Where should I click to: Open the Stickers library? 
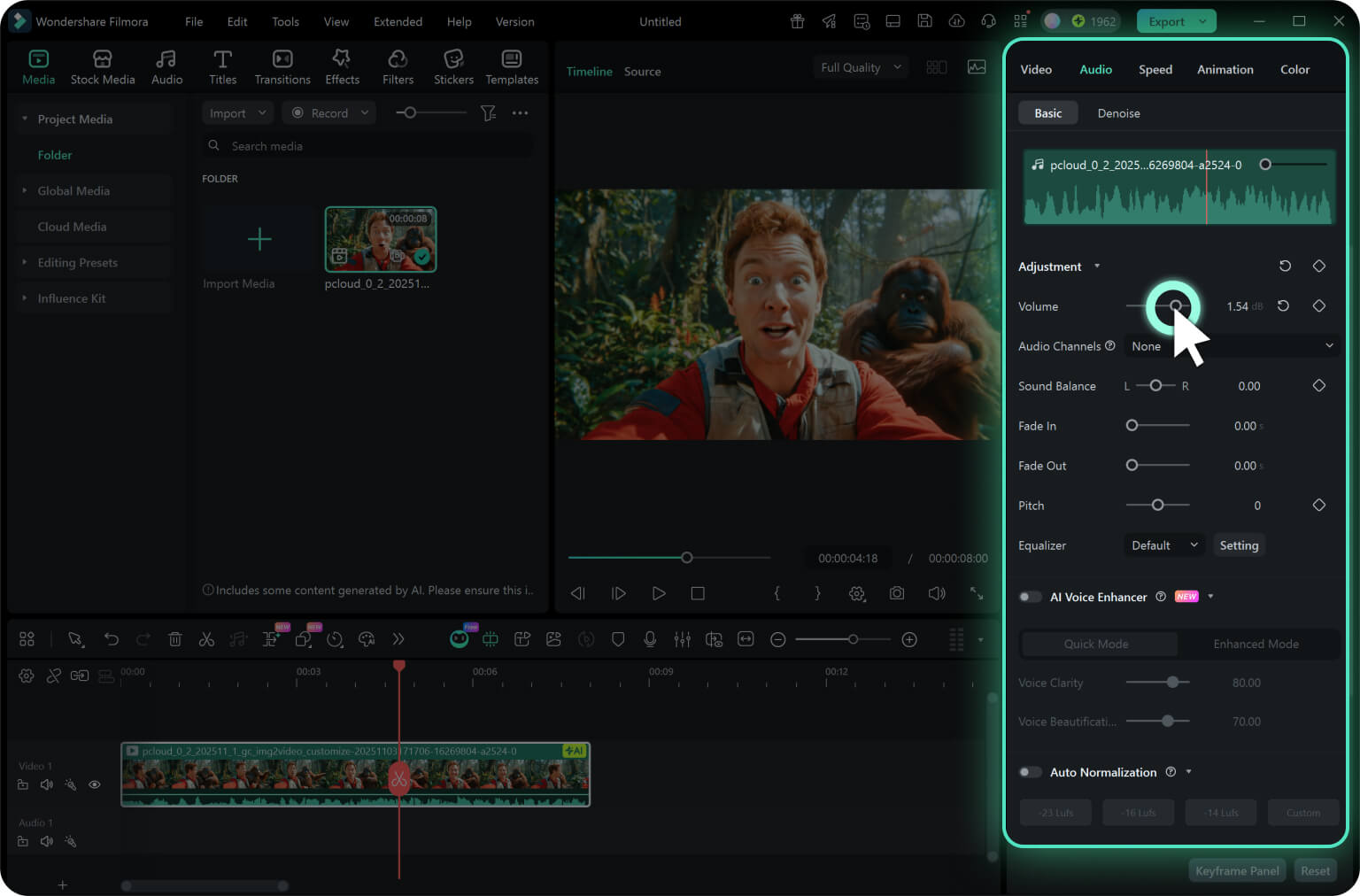pyautogui.click(x=453, y=67)
